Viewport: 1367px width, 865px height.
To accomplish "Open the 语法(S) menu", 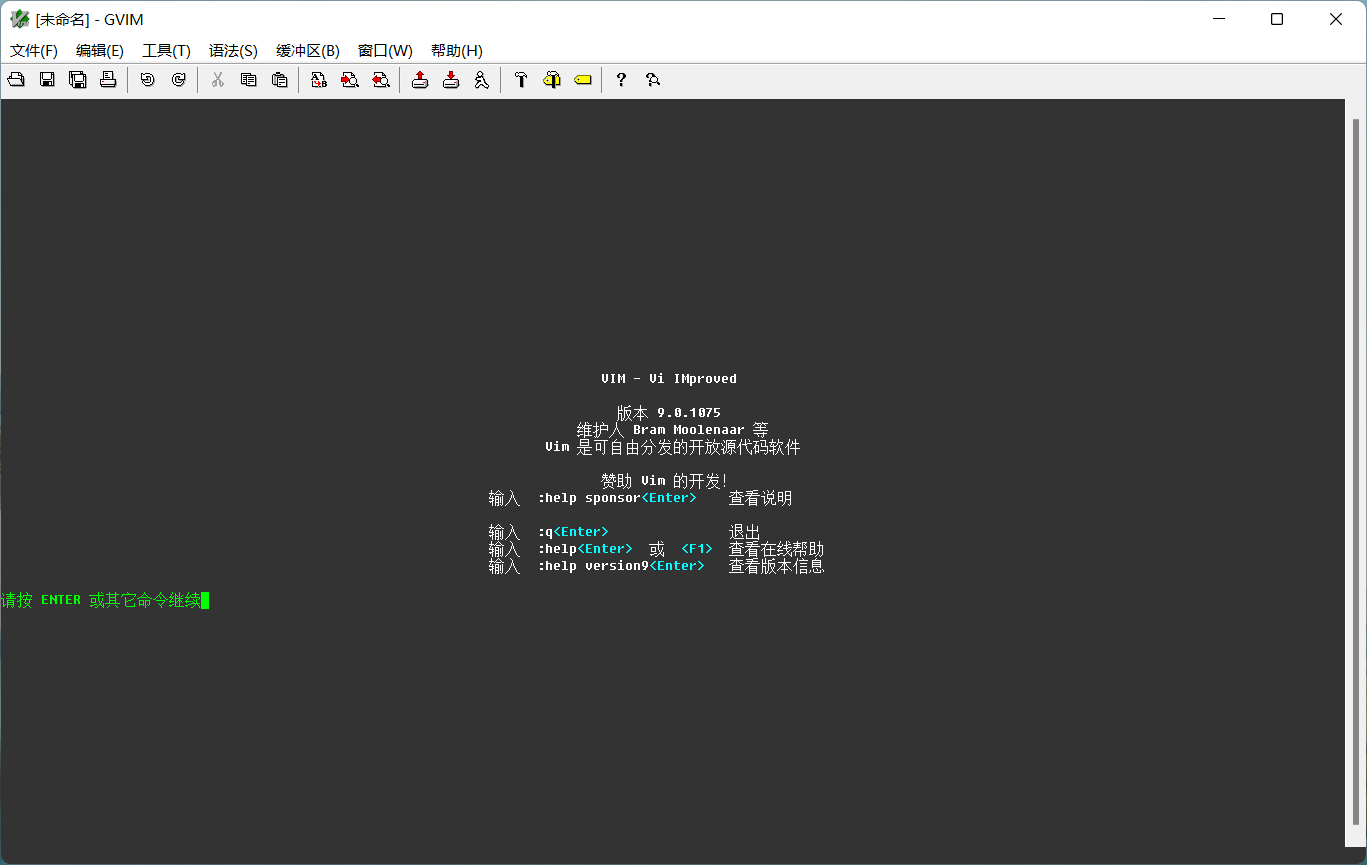I will (x=233, y=51).
